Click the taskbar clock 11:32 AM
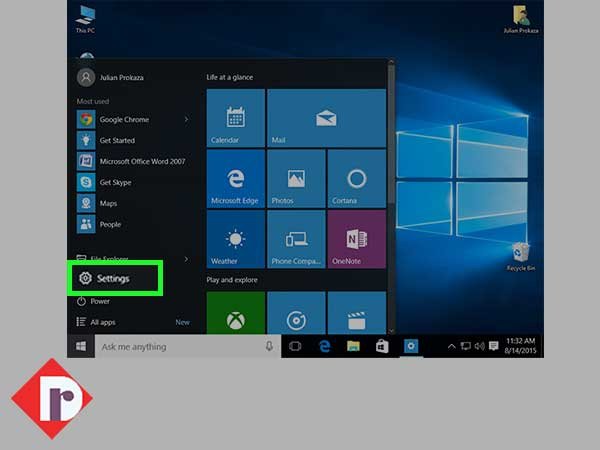The height and width of the screenshot is (450, 600). pyautogui.click(x=520, y=346)
